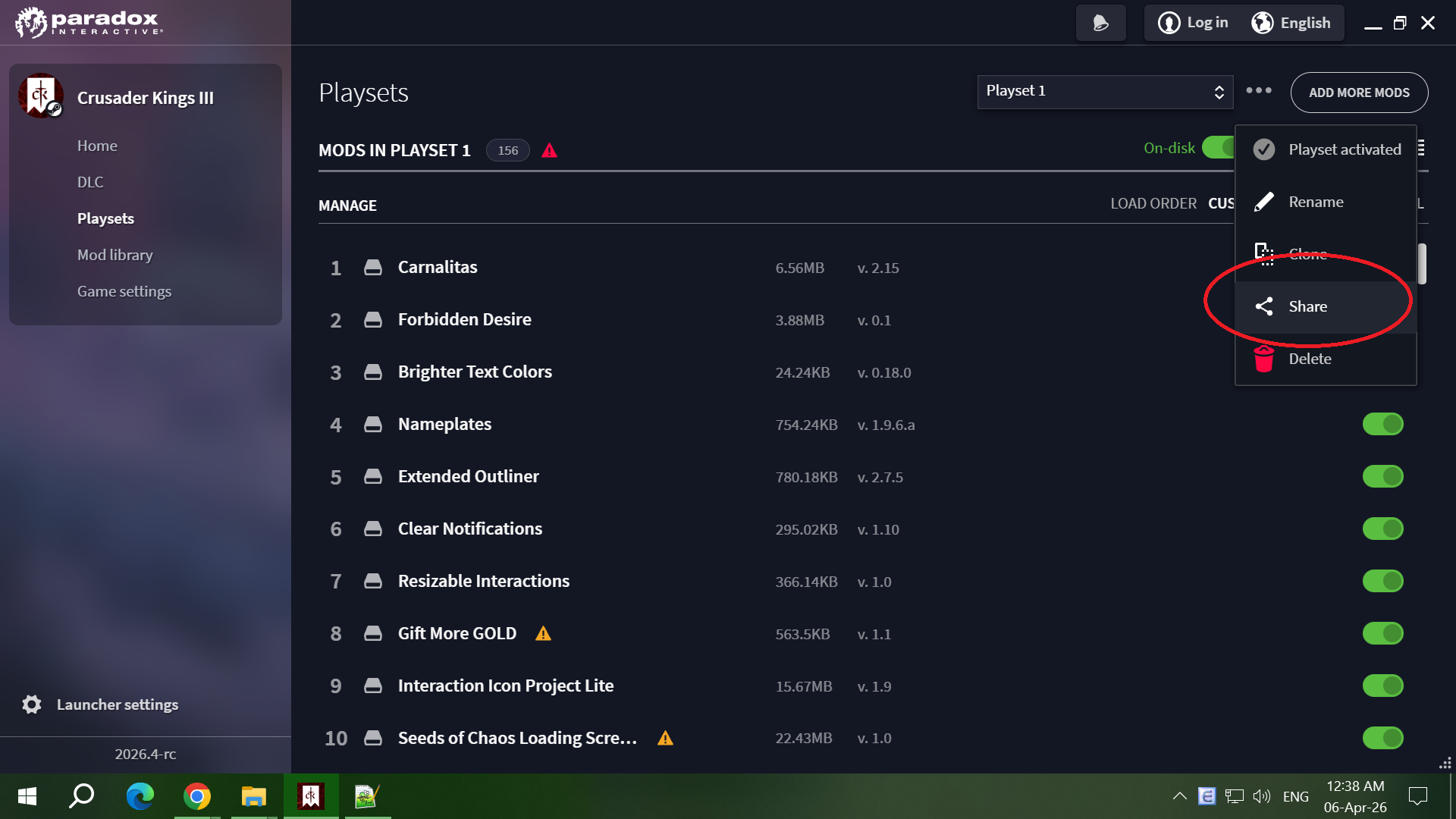The width and height of the screenshot is (1456, 819).
Task: Choose Clone from the playset menu
Action: 1326,254
